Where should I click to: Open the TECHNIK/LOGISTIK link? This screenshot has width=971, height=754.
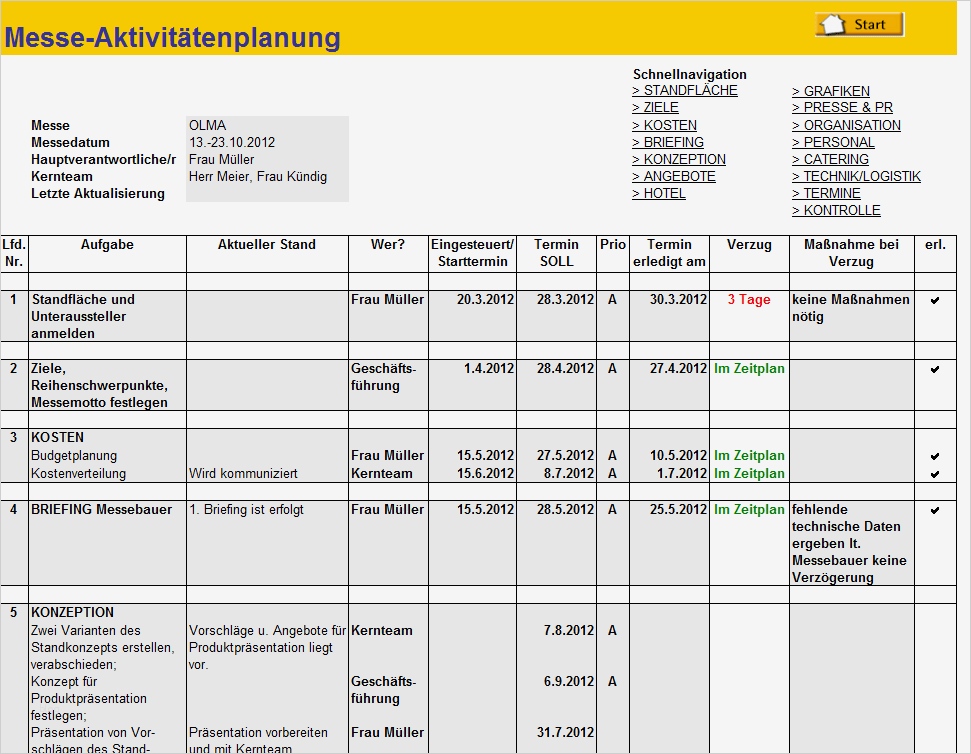[856, 176]
